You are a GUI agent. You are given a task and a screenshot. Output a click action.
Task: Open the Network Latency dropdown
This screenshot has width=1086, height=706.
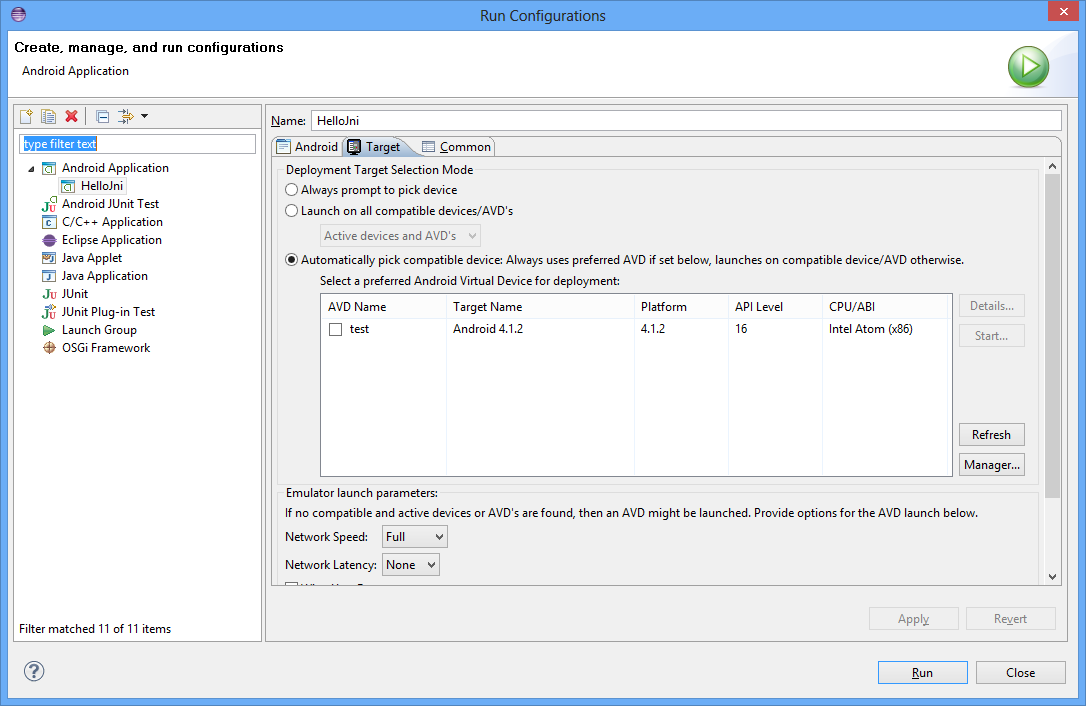point(411,565)
